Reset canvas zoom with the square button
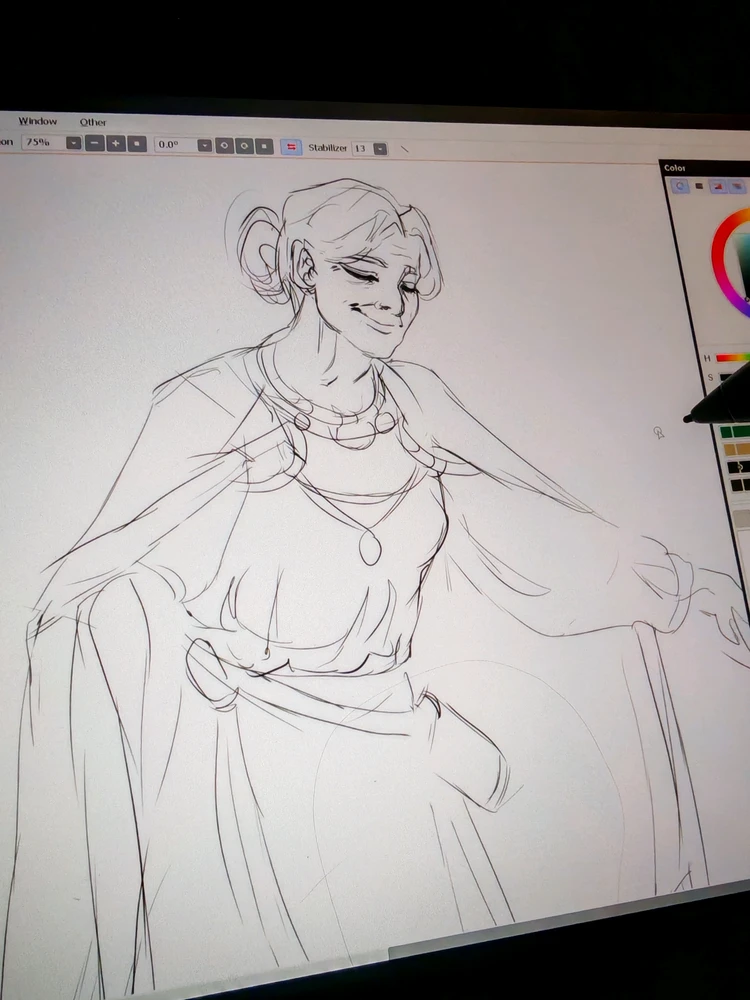The height and width of the screenshot is (1000, 750). (136, 144)
